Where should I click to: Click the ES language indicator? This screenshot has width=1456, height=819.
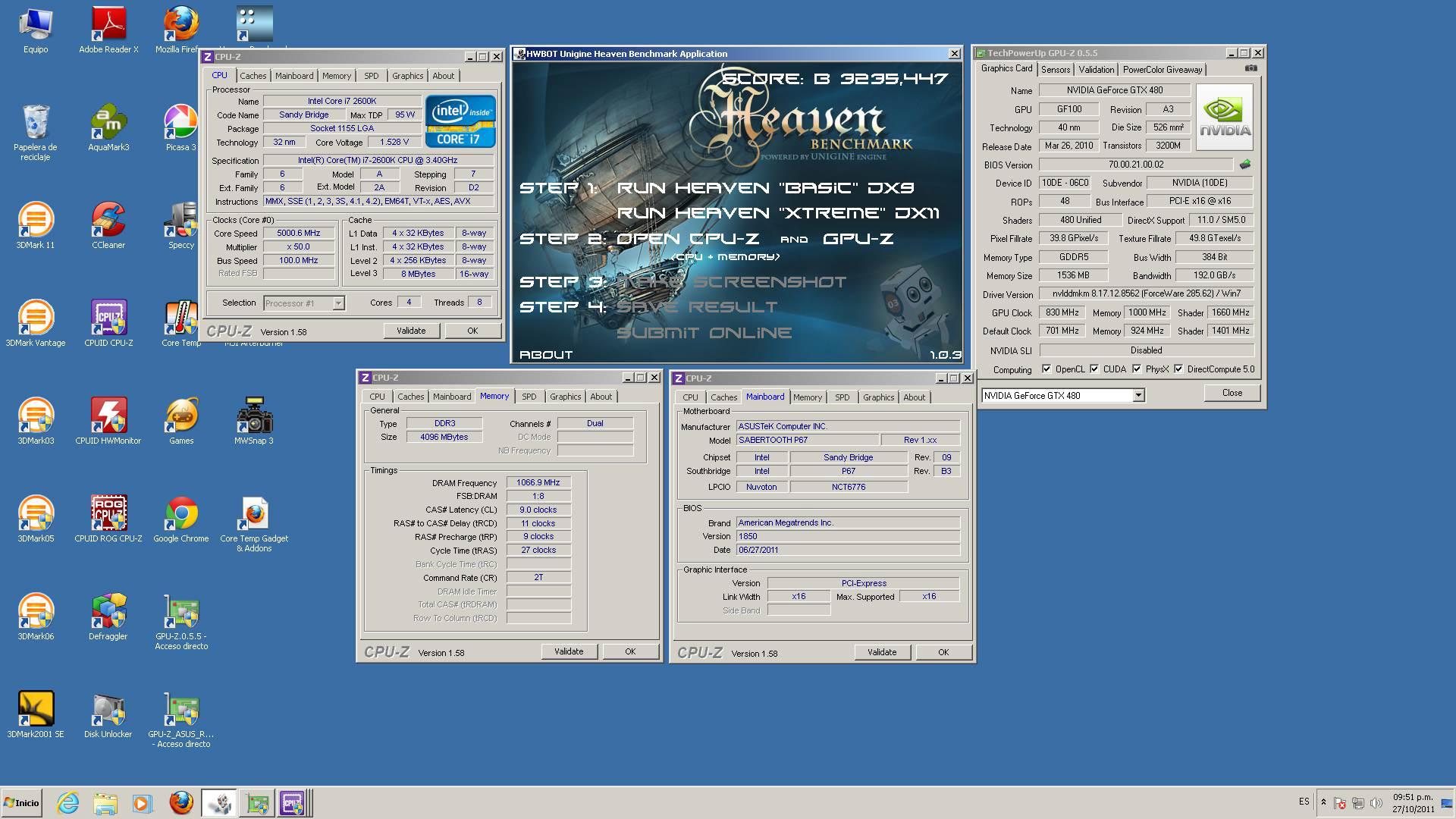[1304, 802]
